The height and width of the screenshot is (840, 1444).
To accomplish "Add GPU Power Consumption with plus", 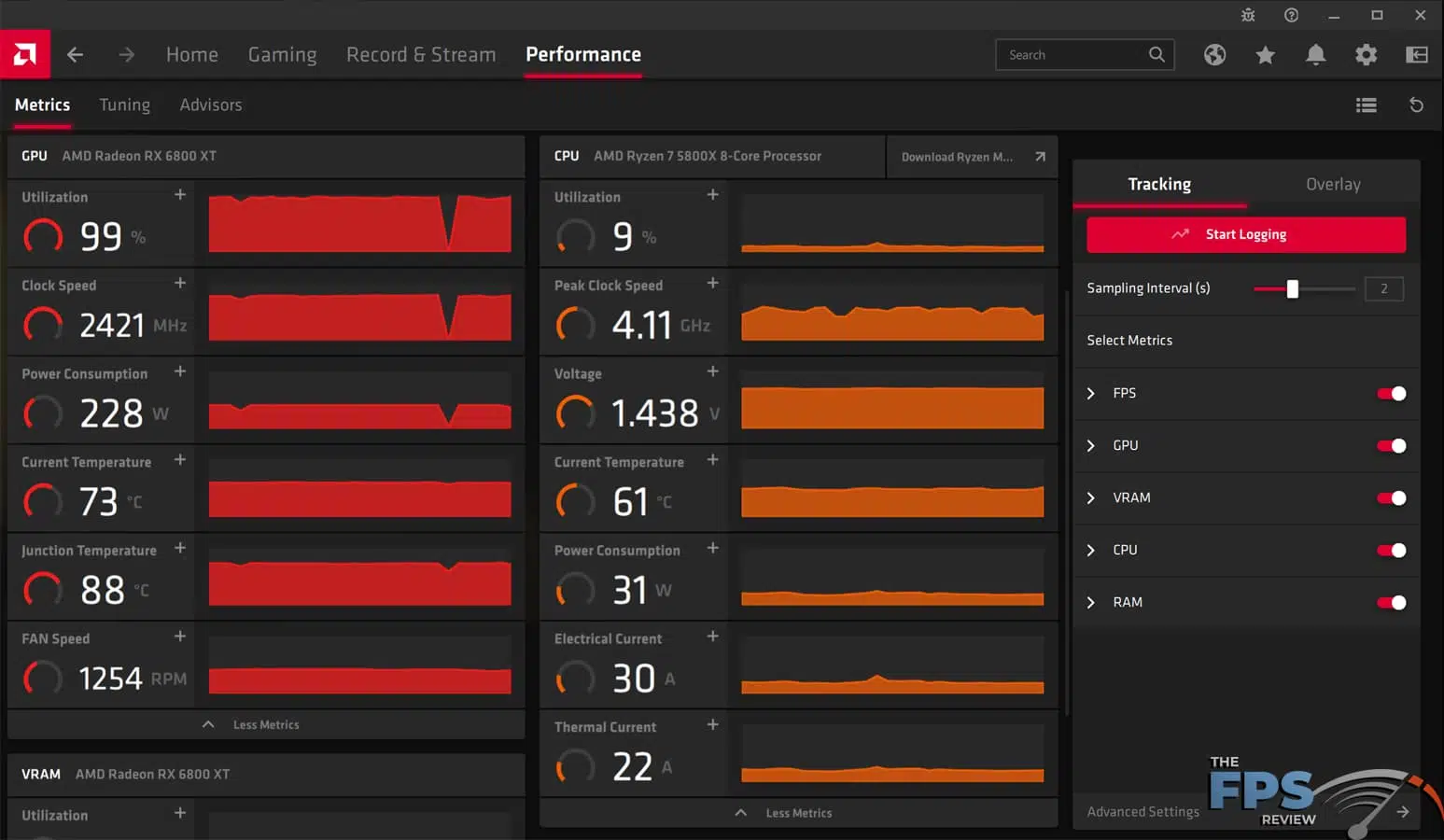I will pyautogui.click(x=180, y=371).
